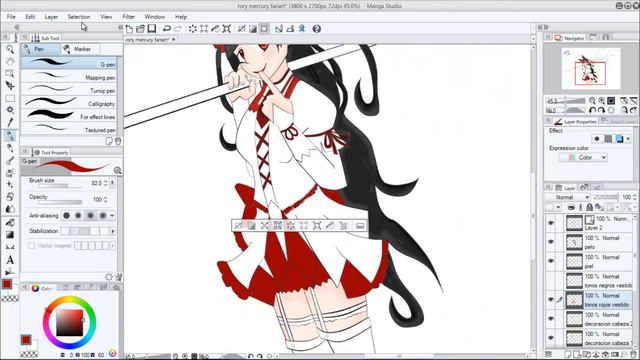640x360 pixels.
Task: Toggle visibility of piel layer
Action: pyautogui.click(x=551, y=261)
